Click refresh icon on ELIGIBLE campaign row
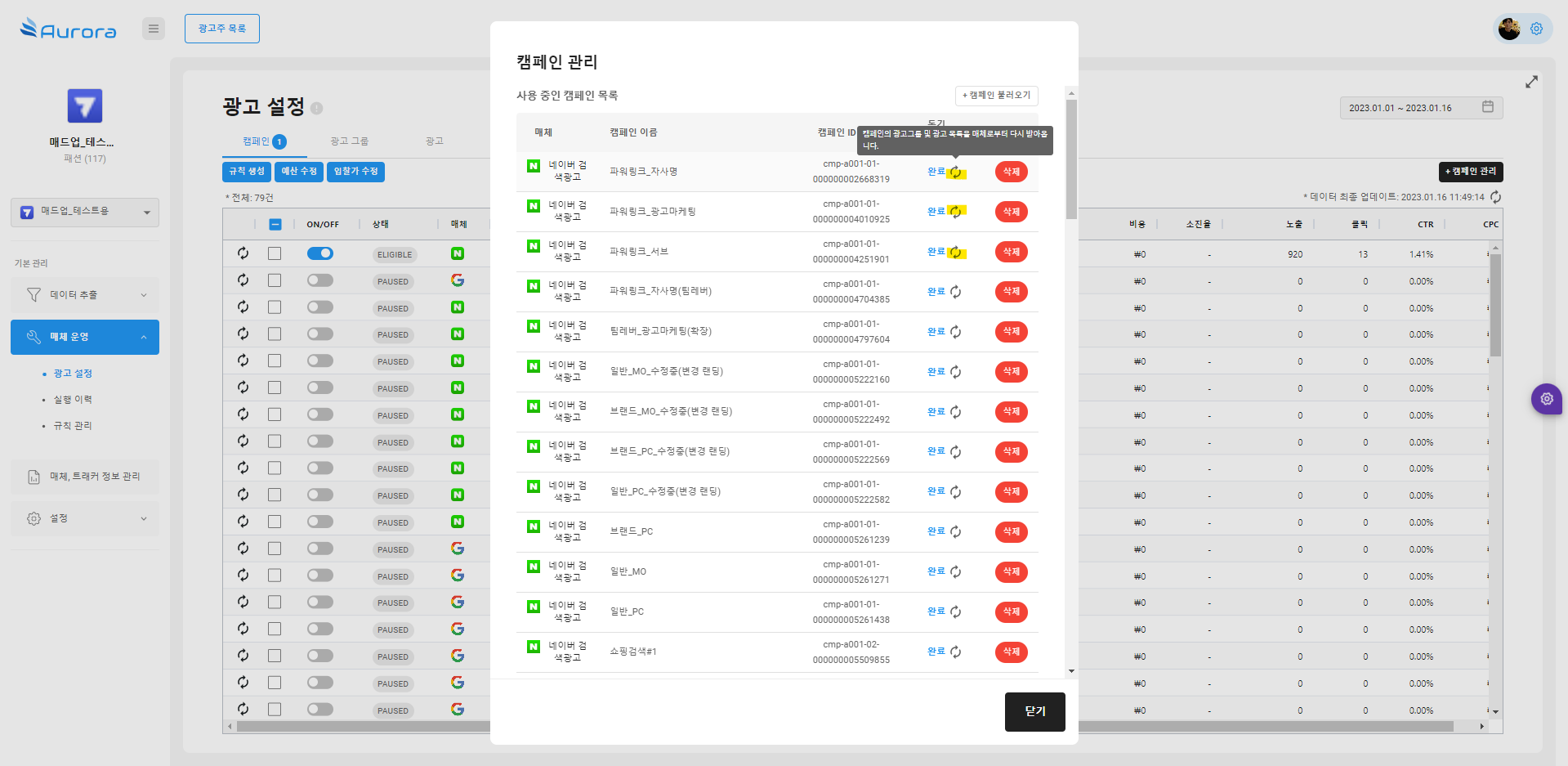Screen dimensions: 1568x766 coord(243,253)
